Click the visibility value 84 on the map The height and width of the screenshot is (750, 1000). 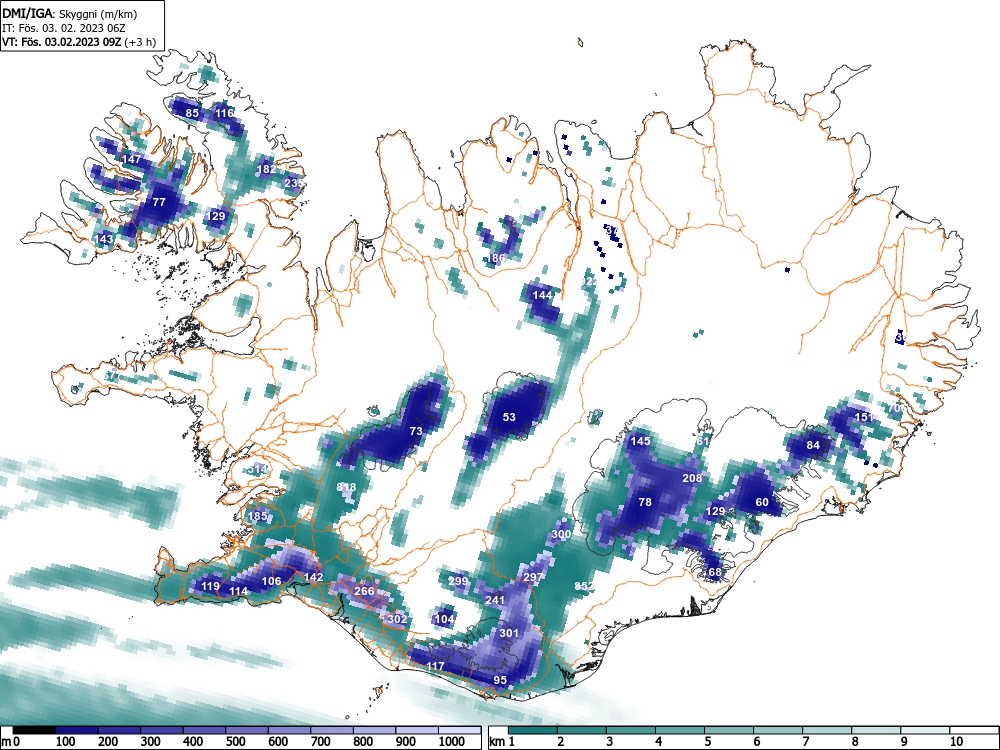click(x=813, y=445)
